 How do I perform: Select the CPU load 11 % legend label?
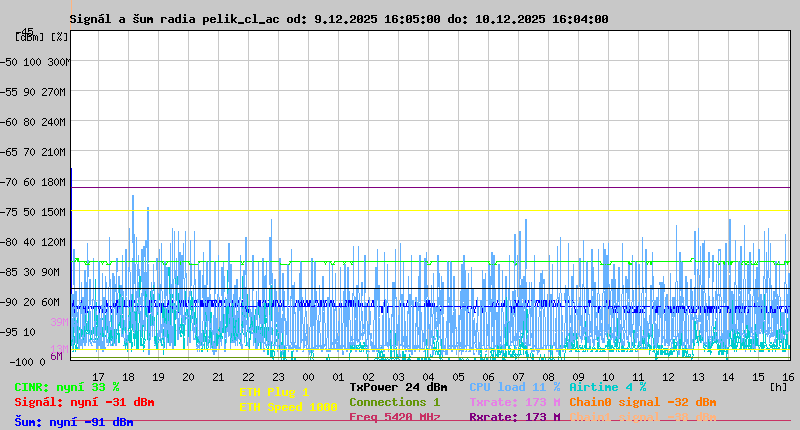514,387
